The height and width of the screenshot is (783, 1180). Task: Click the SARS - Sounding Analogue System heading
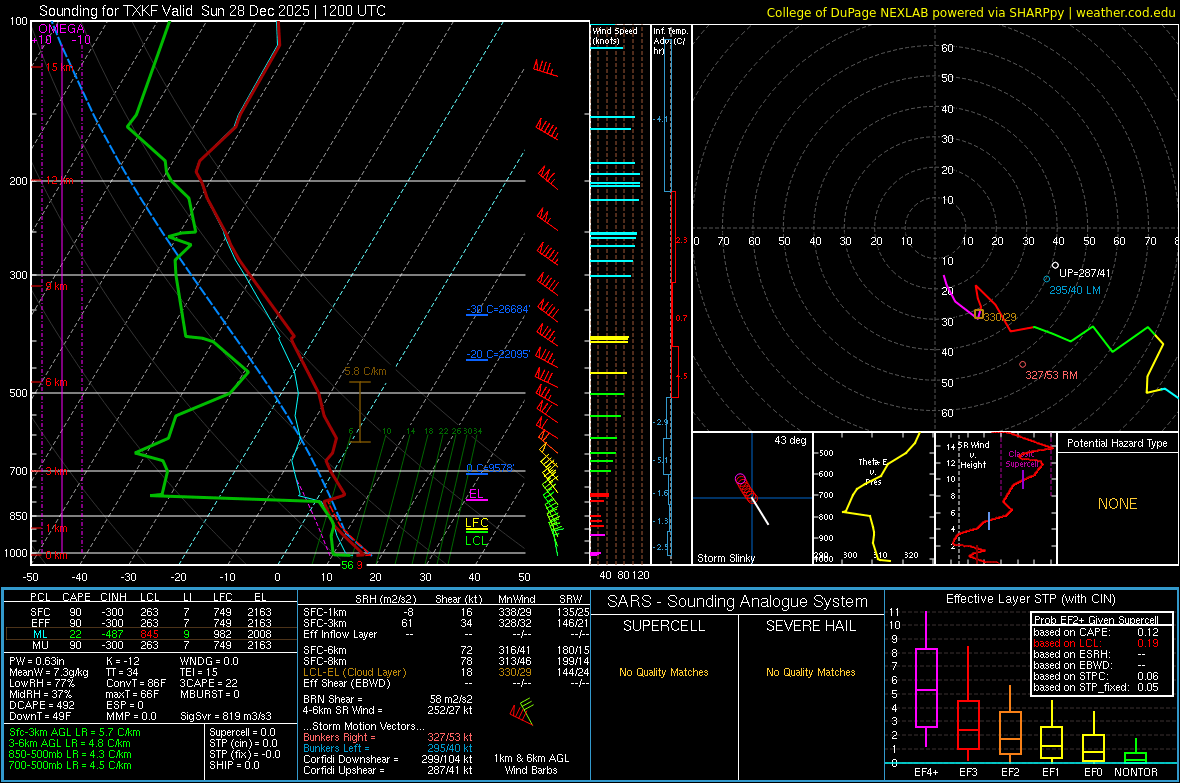[x=737, y=602]
